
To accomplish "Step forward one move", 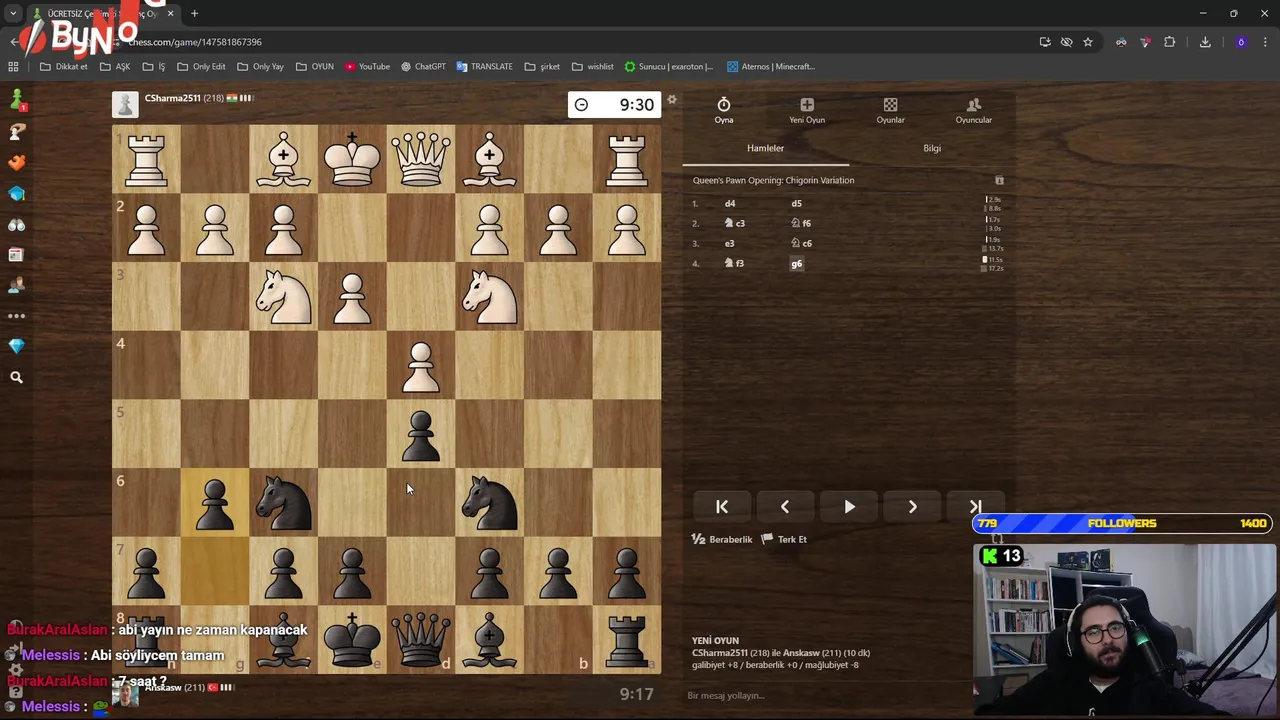I will 912,507.
